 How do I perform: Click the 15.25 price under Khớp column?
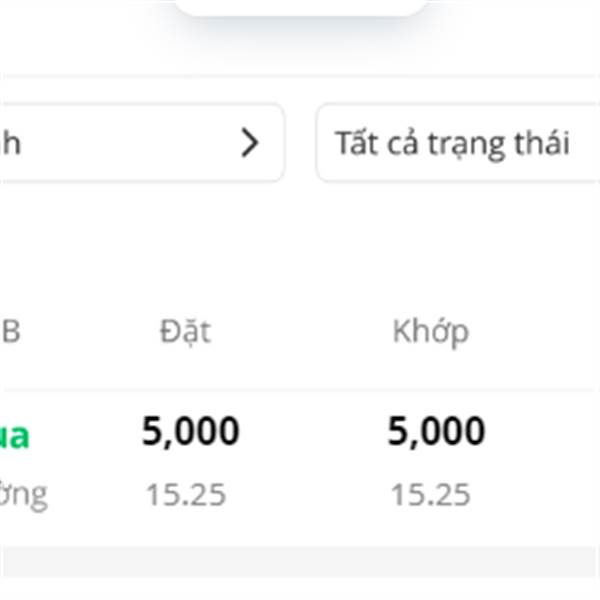pyautogui.click(x=430, y=495)
